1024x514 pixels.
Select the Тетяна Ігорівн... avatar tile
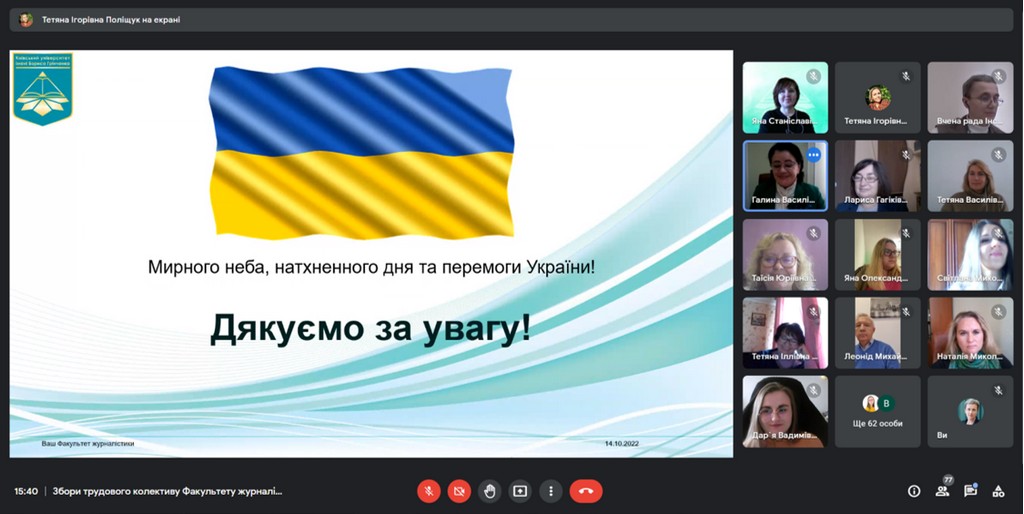tap(877, 97)
